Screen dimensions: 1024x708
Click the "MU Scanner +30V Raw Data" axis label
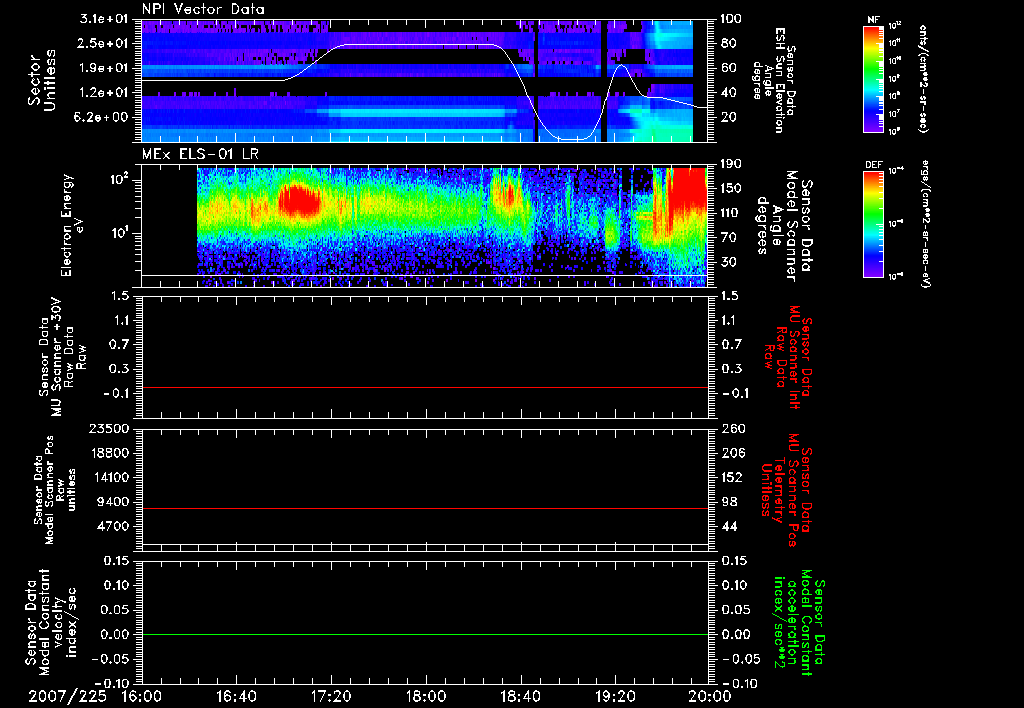point(63,357)
